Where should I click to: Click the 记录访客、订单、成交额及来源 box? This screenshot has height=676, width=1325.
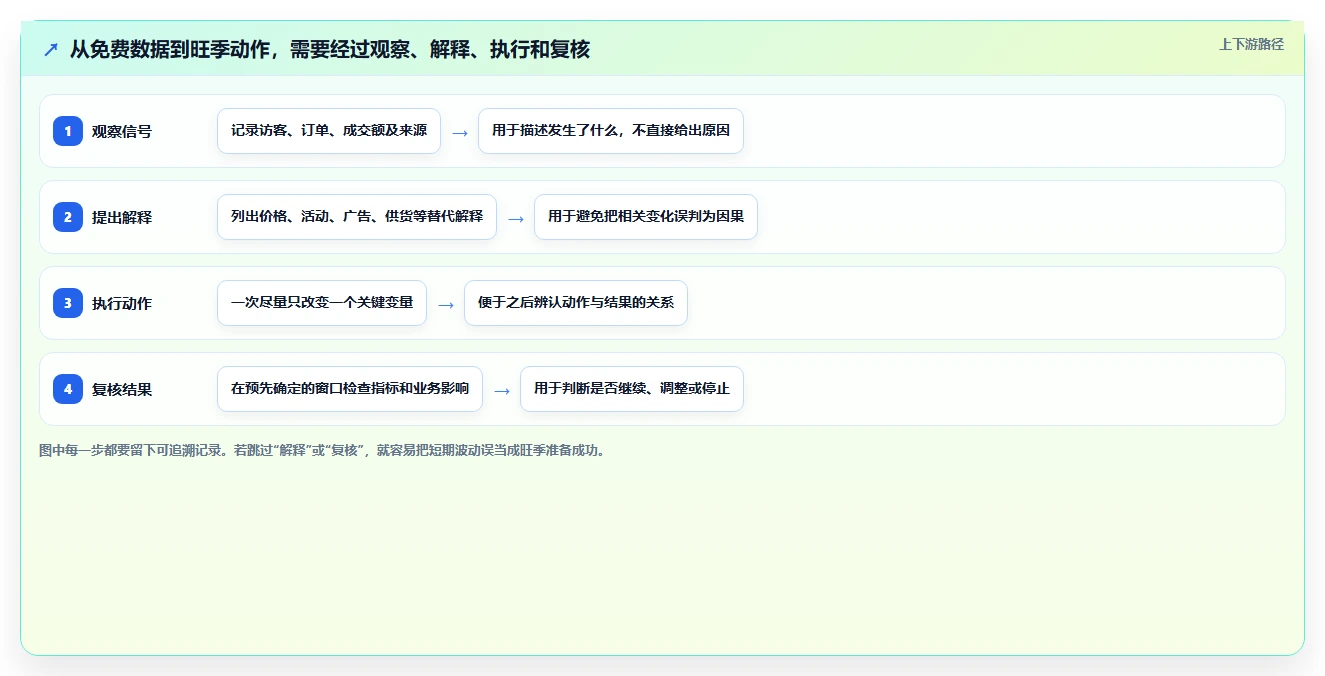pos(329,131)
